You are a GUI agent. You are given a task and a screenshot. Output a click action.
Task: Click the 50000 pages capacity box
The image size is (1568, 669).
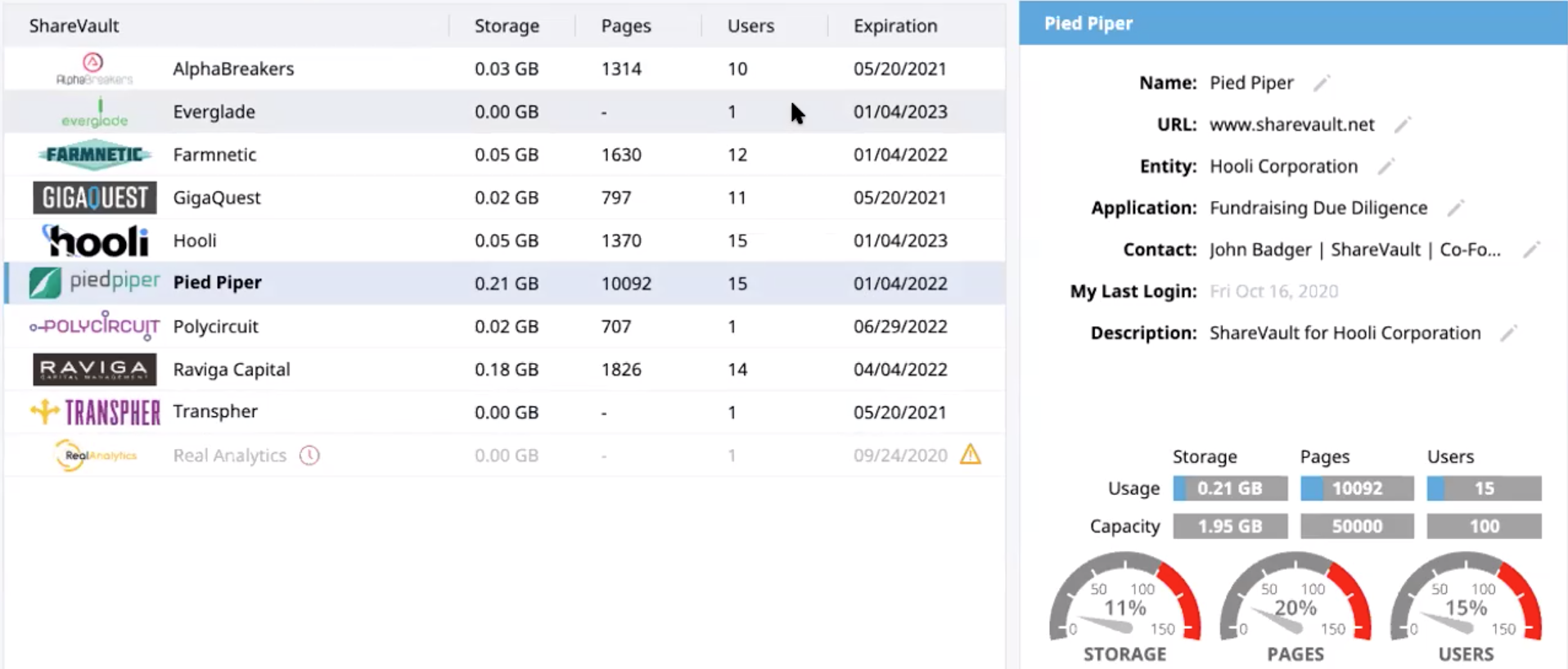[x=1357, y=526]
